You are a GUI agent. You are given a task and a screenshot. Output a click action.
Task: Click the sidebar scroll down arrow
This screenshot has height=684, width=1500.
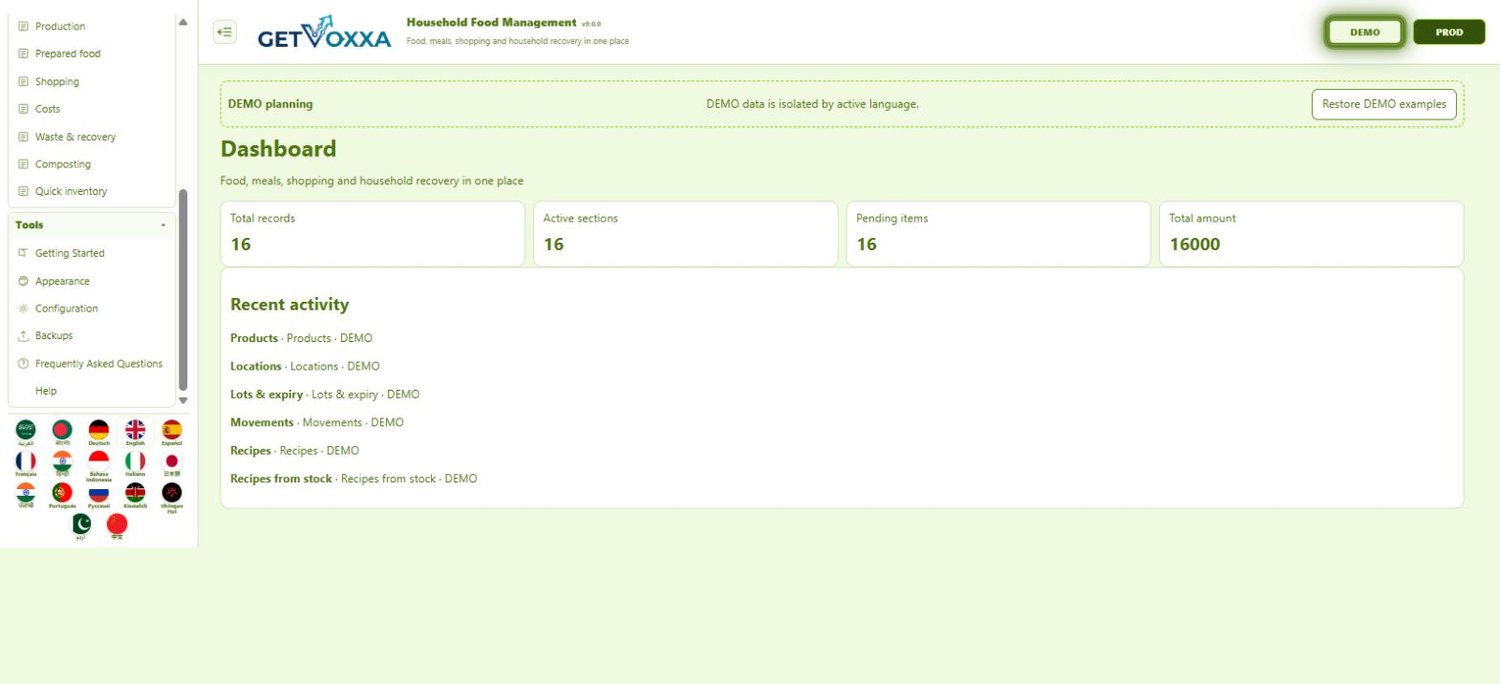[x=182, y=401]
